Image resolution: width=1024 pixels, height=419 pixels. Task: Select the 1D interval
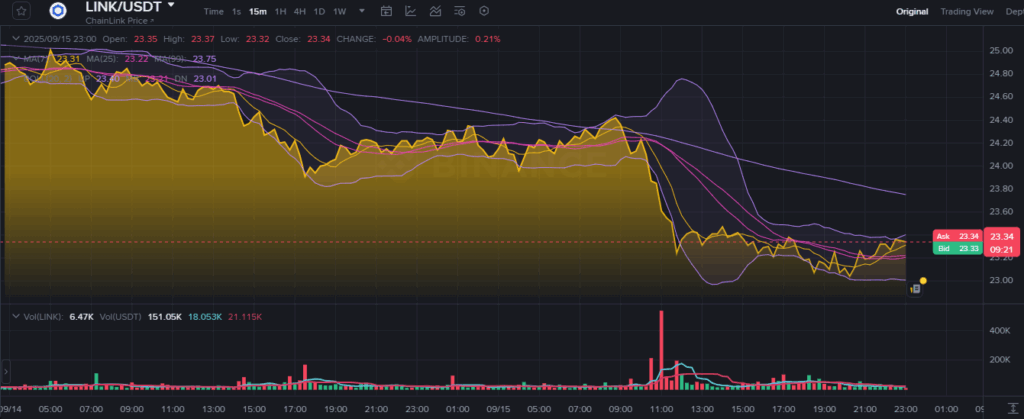click(319, 12)
